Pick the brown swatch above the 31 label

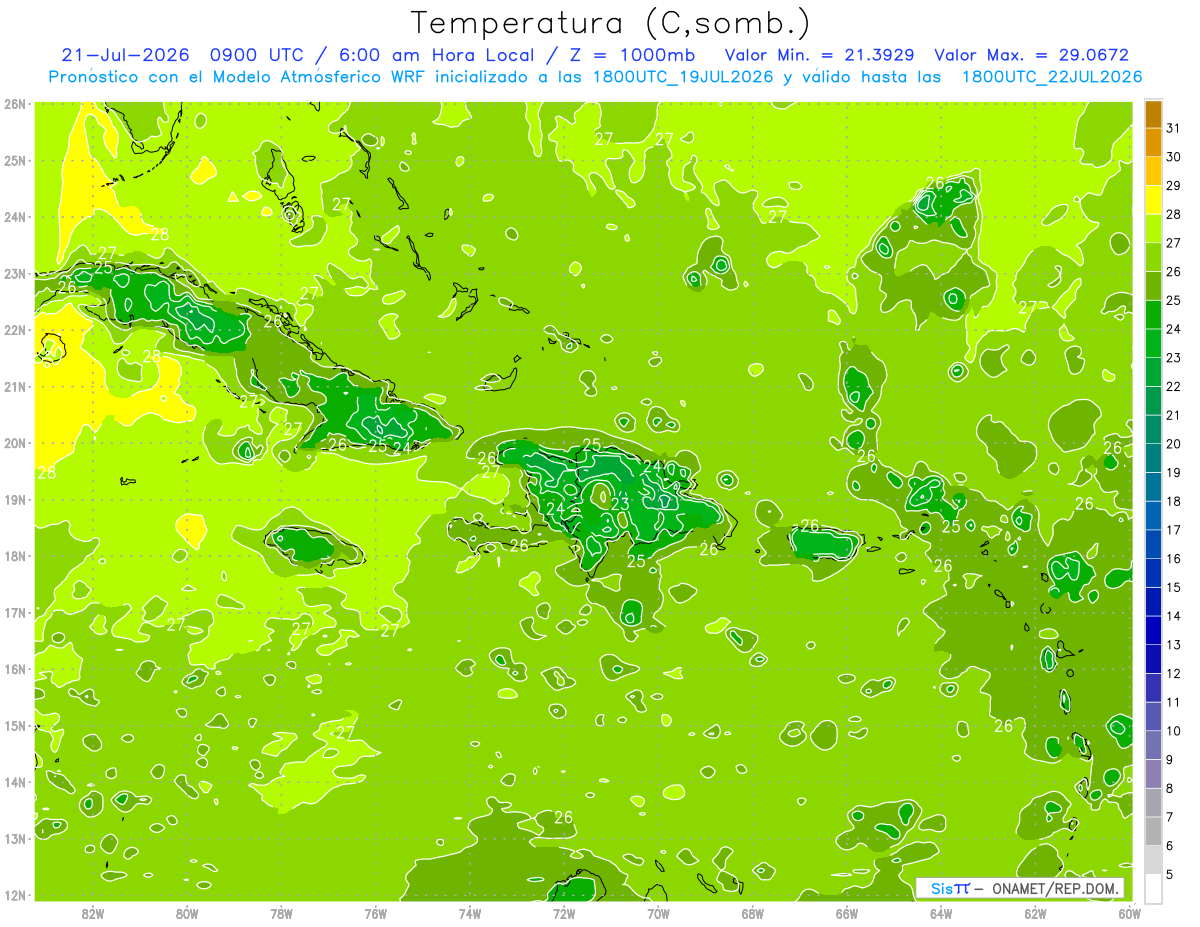click(1153, 114)
